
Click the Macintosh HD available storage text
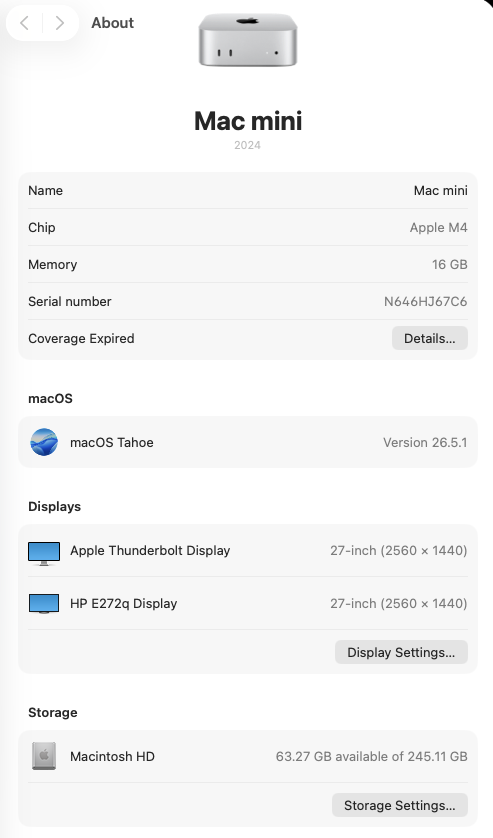372,756
